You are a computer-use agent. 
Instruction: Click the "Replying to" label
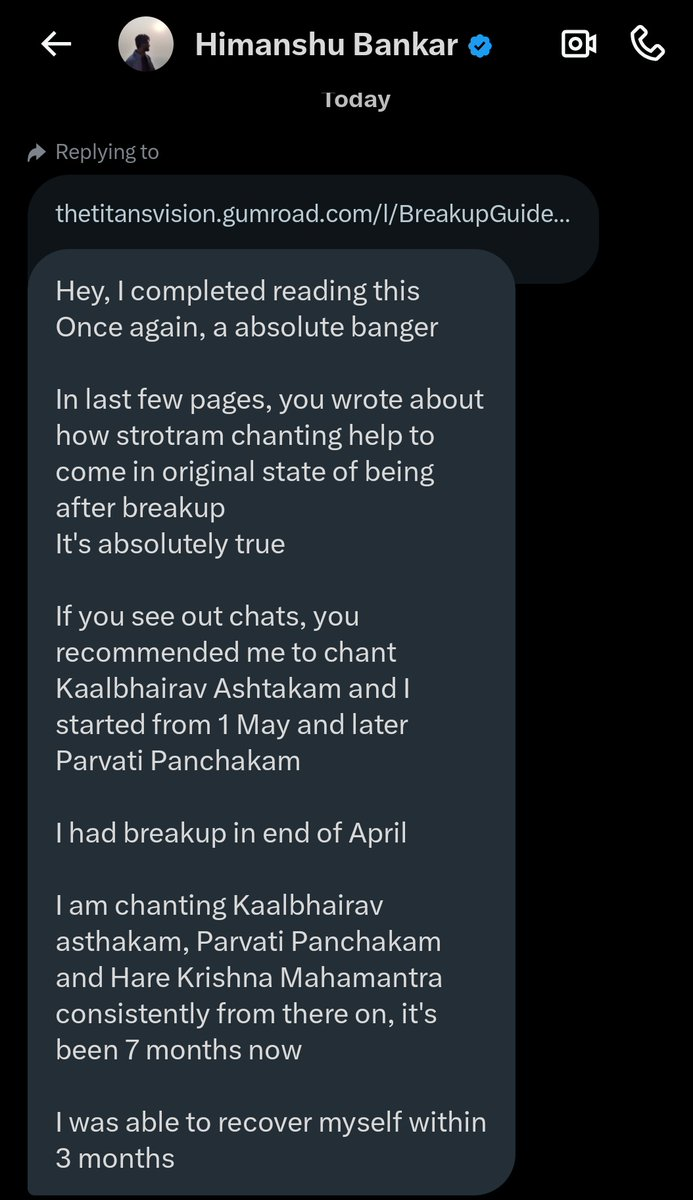pos(107,152)
